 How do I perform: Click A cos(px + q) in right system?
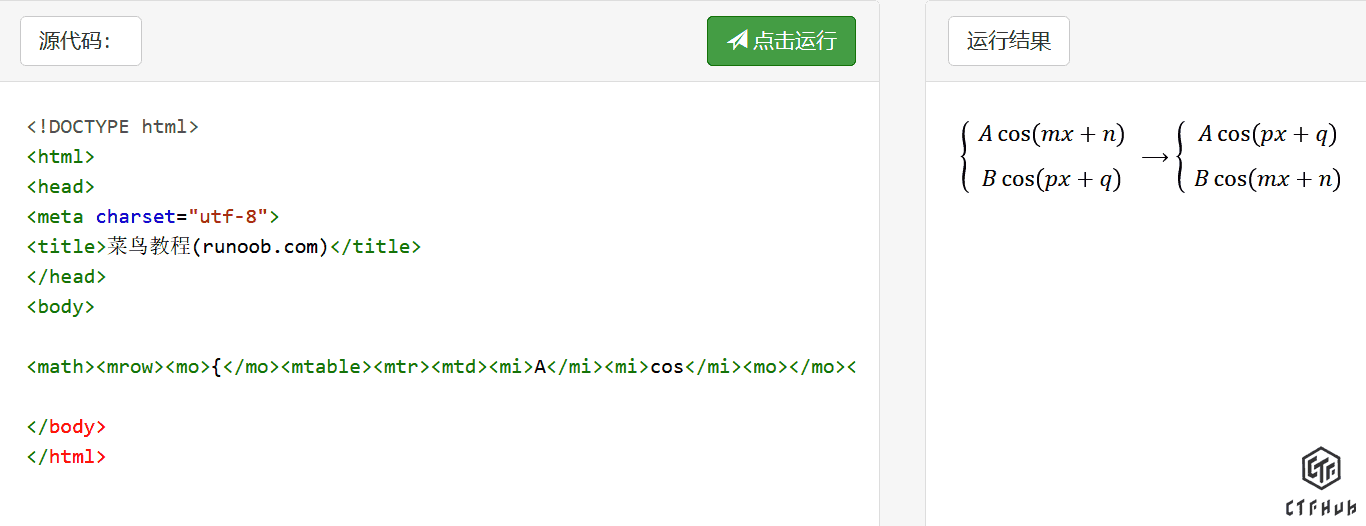[1267, 134]
